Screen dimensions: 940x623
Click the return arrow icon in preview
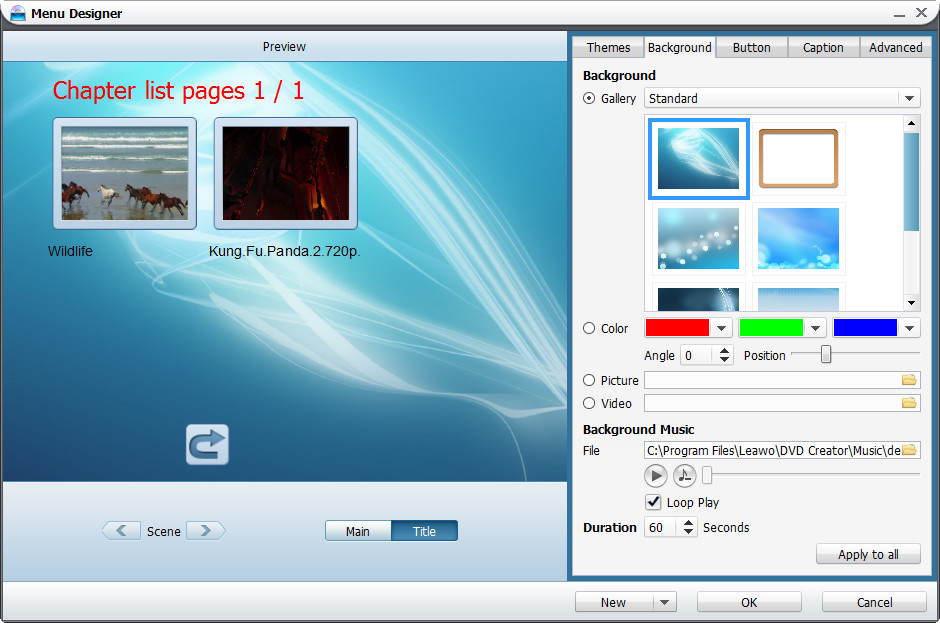[207, 445]
